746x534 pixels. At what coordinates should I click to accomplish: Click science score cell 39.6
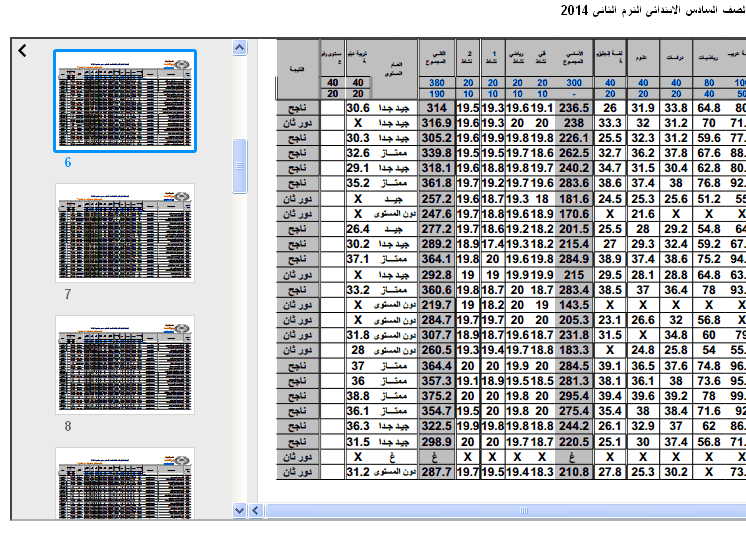pyautogui.click(x=643, y=396)
